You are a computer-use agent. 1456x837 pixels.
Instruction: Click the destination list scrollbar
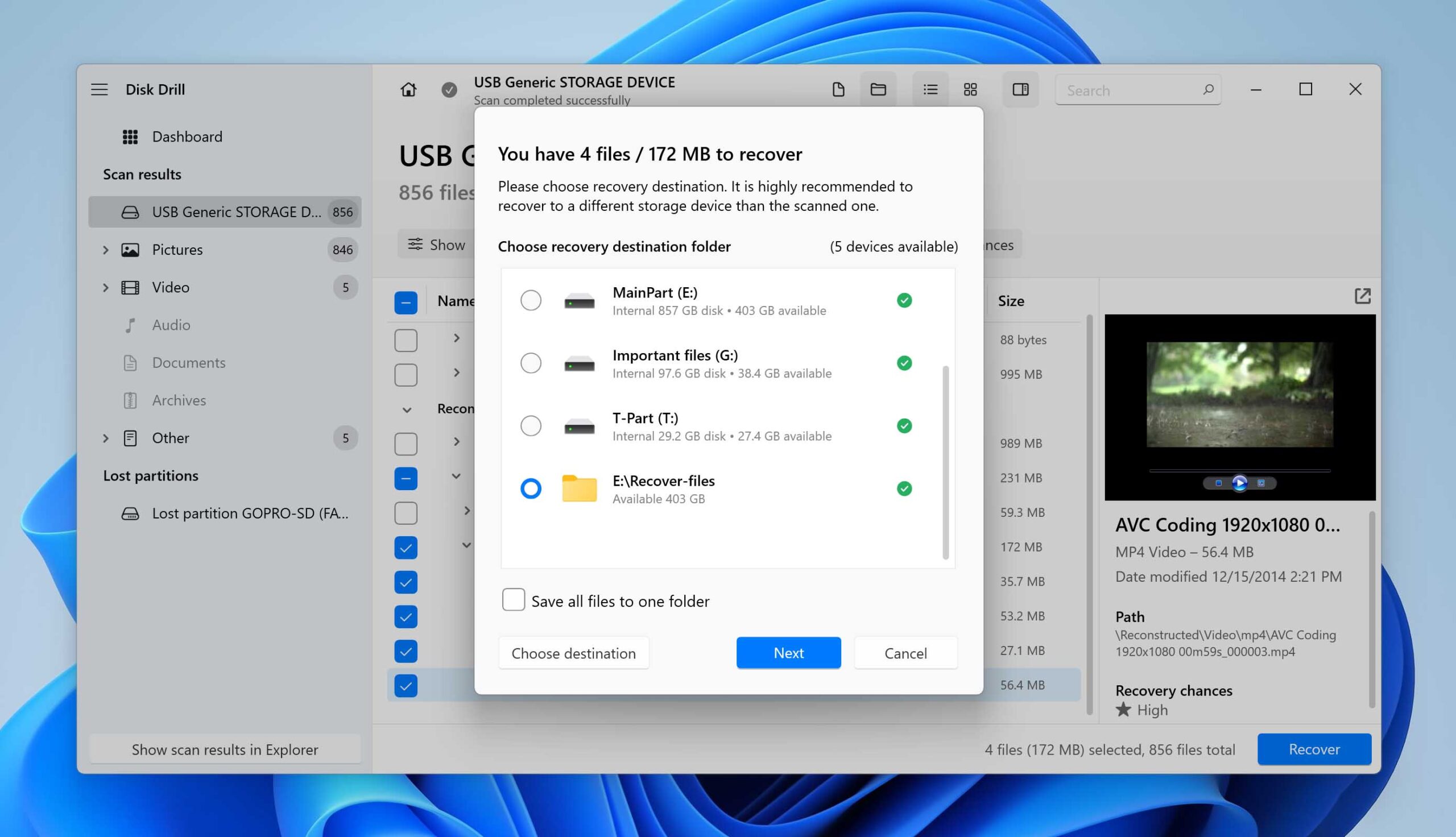946,462
